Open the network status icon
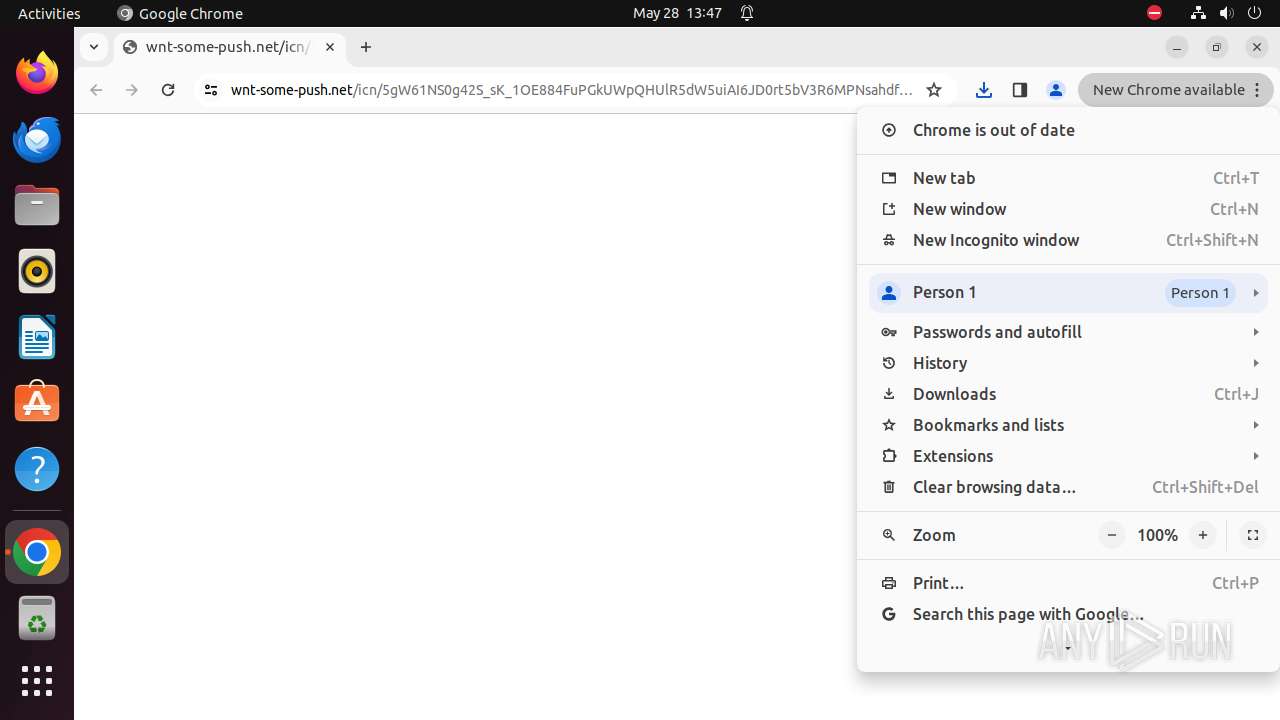Screen dimensions: 1280x720 (1198, 13)
